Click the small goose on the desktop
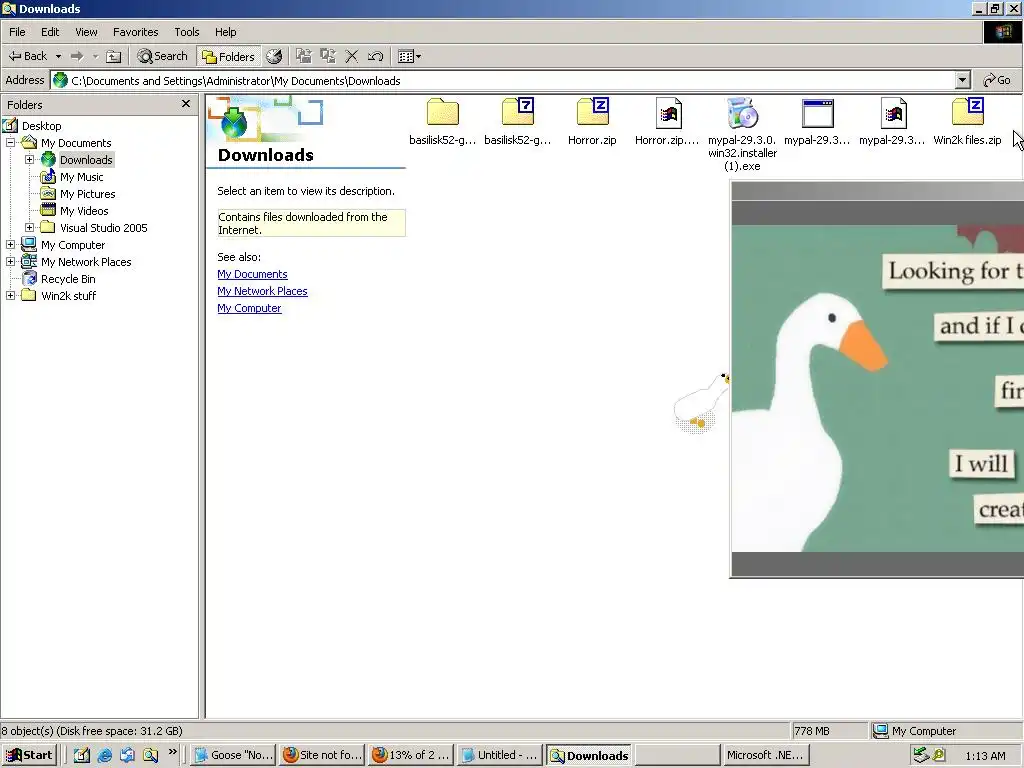This screenshot has width=1024, height=768. [701, 404]
